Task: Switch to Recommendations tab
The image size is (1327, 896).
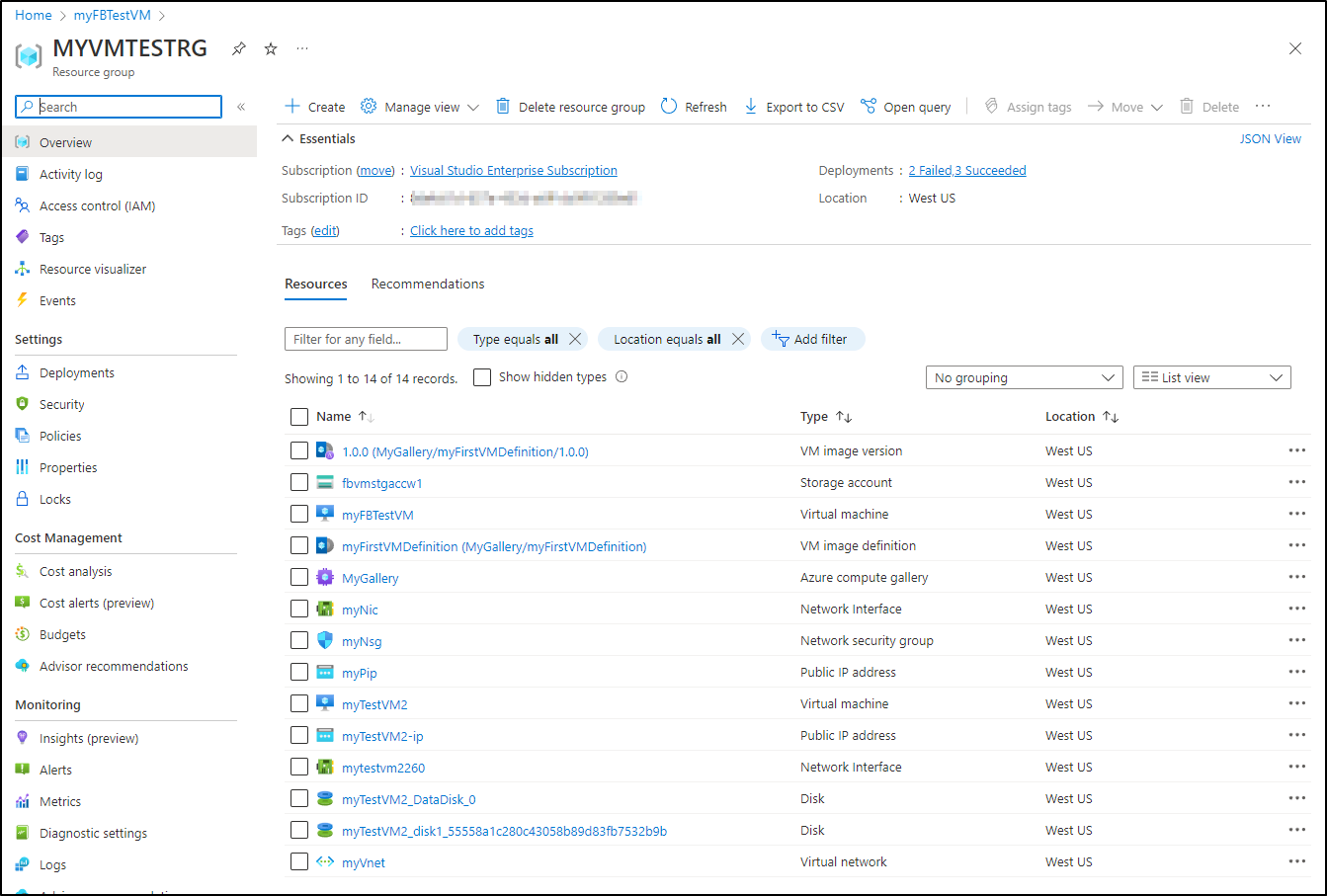Action: click(428, 284)
